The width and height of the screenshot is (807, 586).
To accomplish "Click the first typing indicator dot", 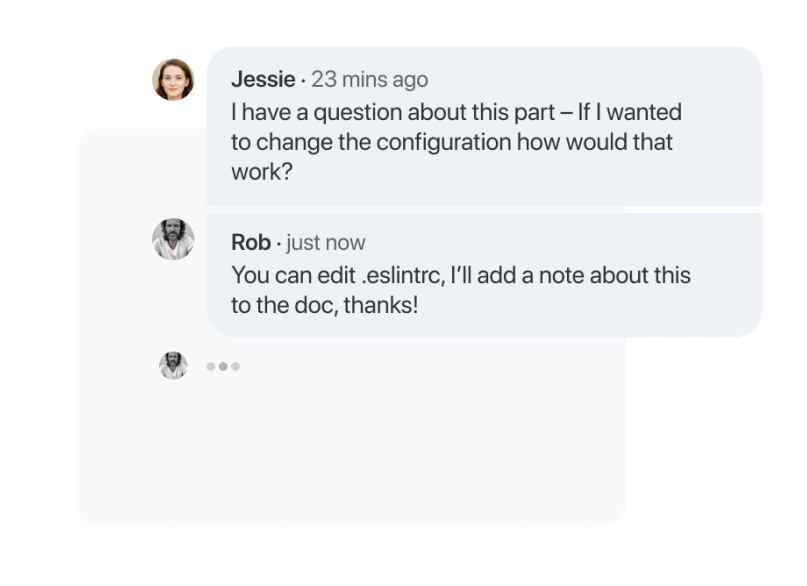I will pyautogui.click(x=210, y=366).
